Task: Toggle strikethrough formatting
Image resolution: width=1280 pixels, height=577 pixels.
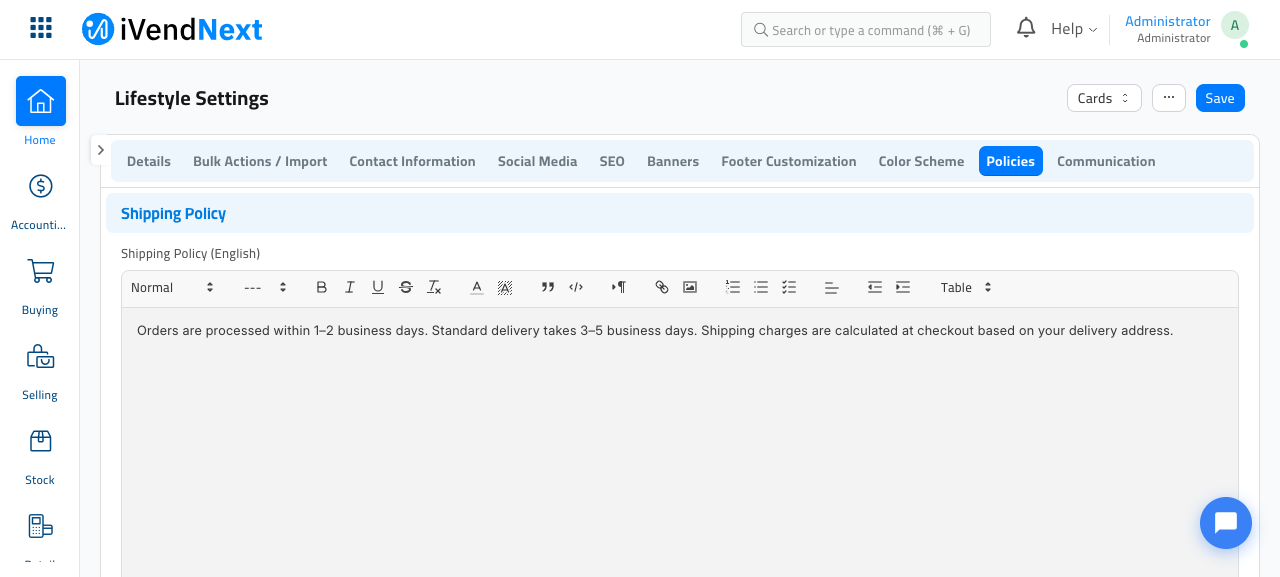Action: (x=406, y=287)
